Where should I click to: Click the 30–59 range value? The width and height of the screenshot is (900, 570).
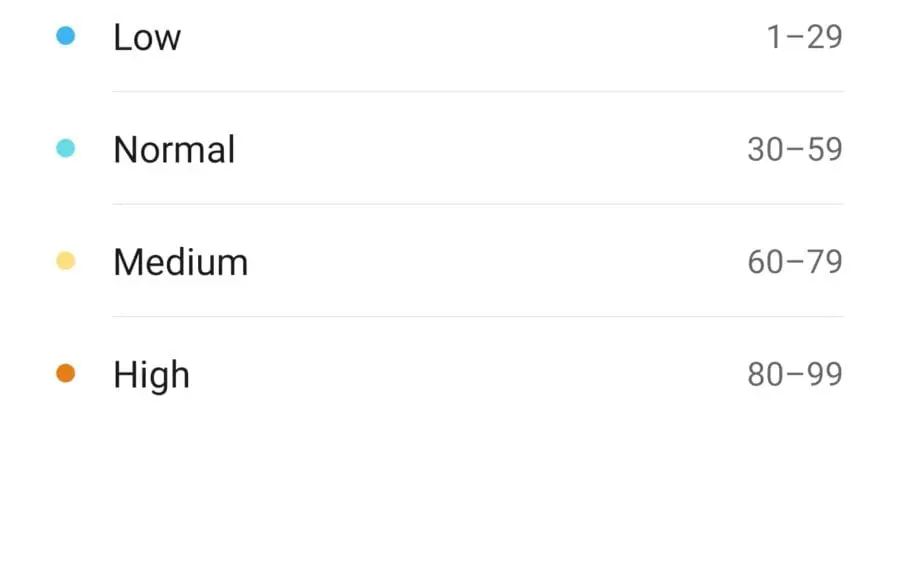795,150
